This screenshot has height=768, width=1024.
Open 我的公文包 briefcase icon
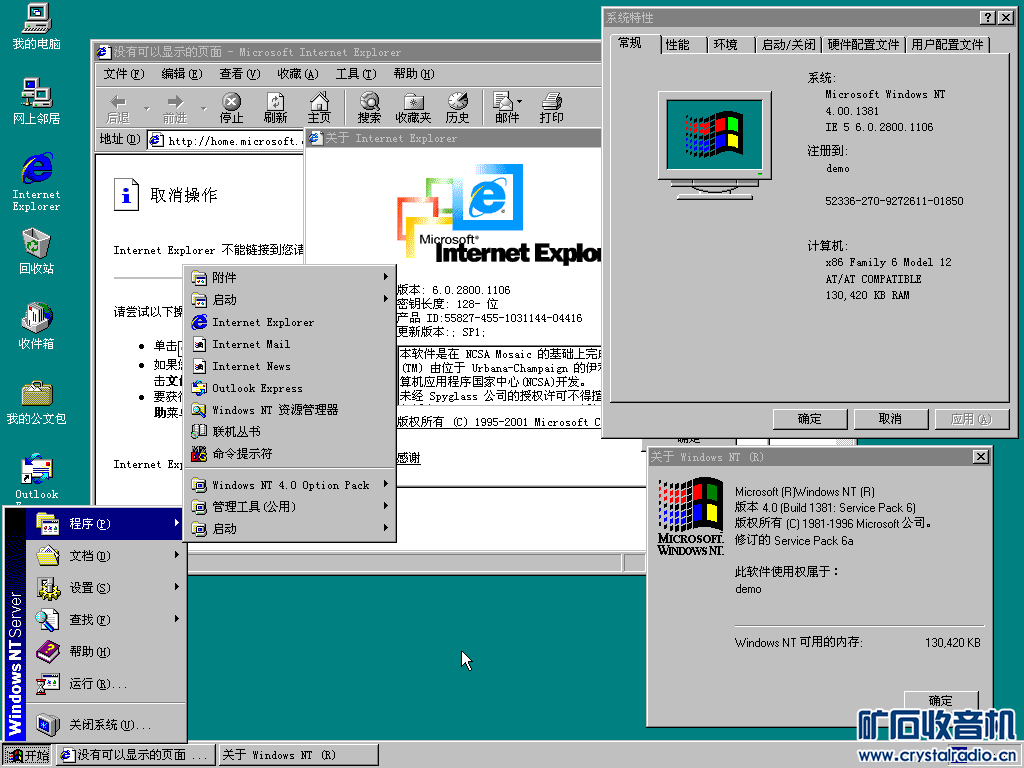coord(37,401)
